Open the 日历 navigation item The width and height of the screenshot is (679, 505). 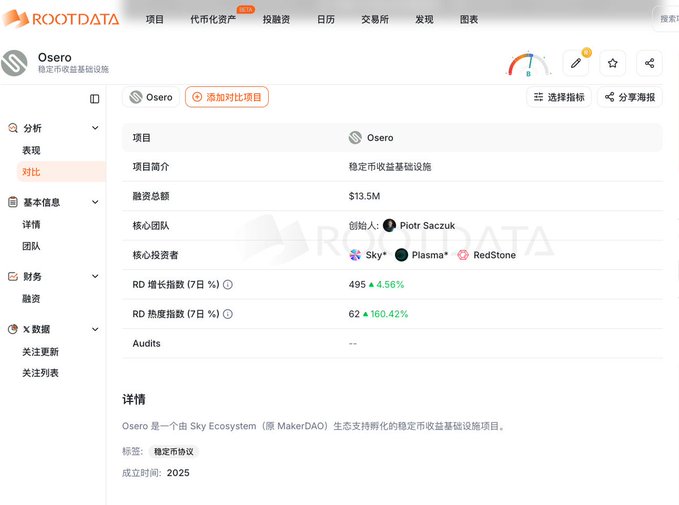click(326, 19)
